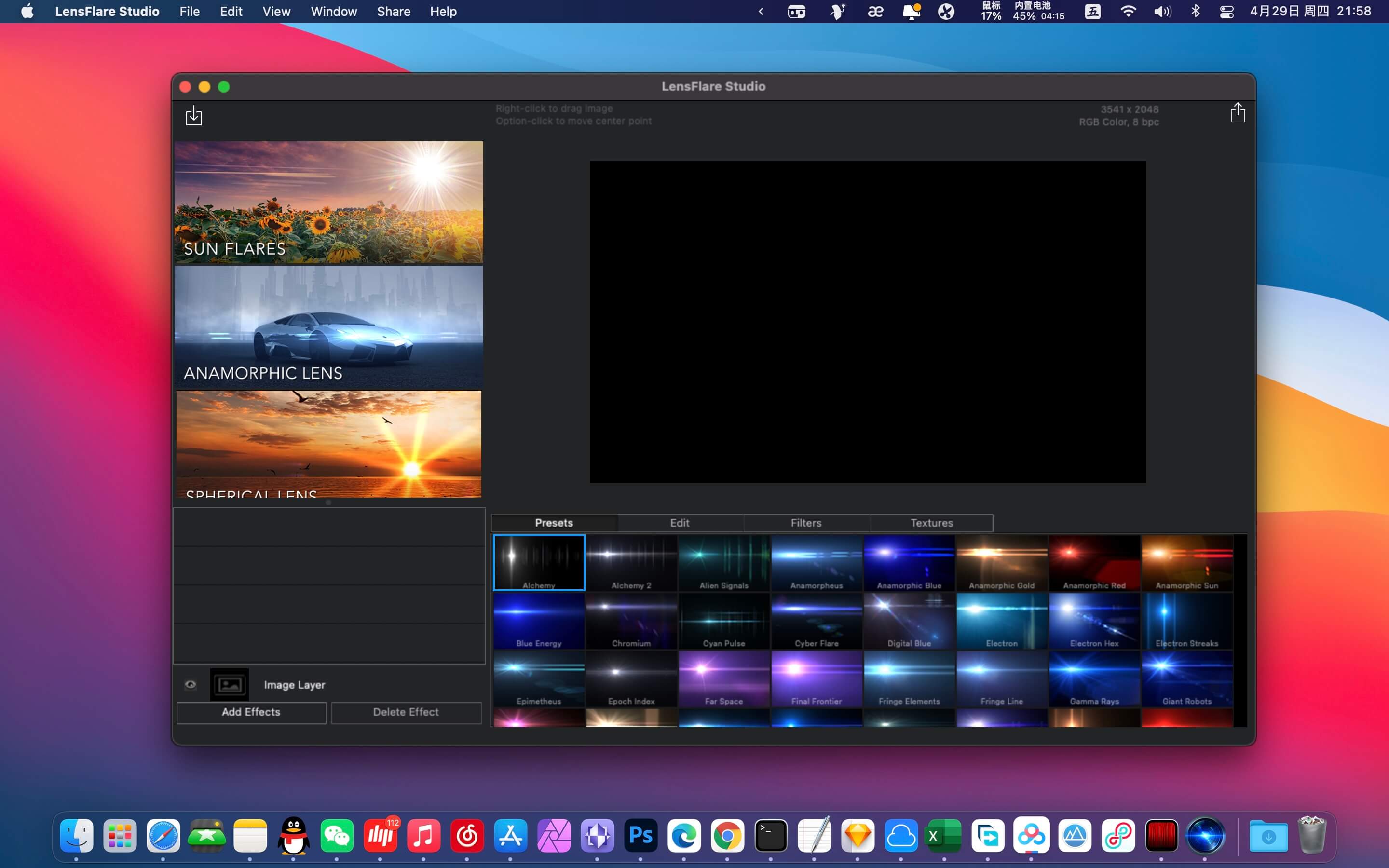Viewport: 1389px width, 868px height.
Task: Open WeChat from the Dock
Action: [x=337, y=836]
